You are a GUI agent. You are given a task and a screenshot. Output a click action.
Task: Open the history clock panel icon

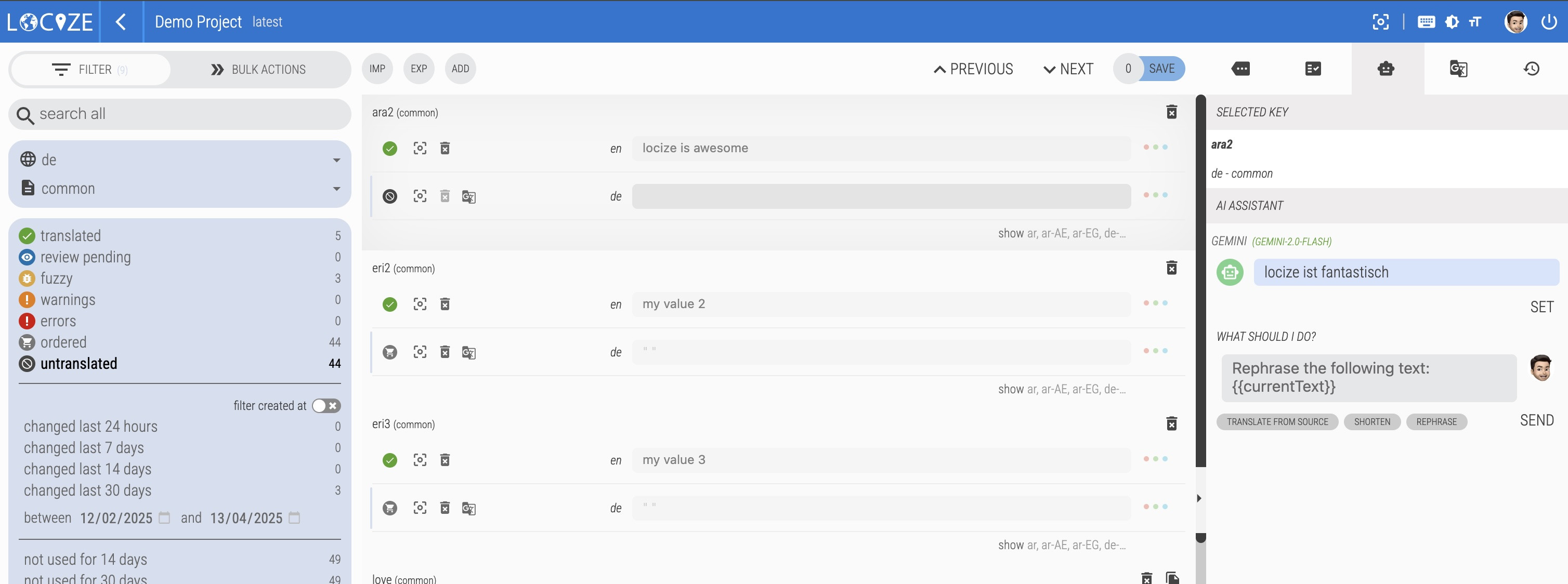click(x=1531, y=69)
